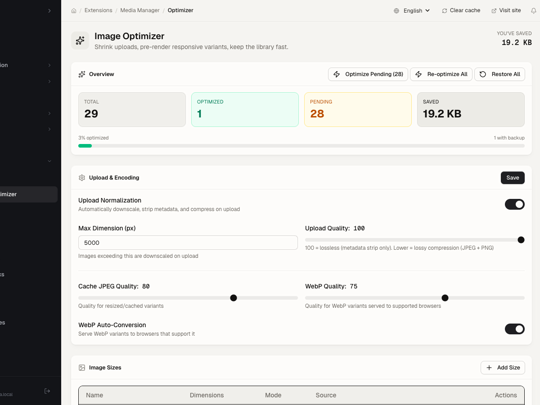Click the globe language icon
The width and height of the screenshot is (540, 405).
[396, 11]
